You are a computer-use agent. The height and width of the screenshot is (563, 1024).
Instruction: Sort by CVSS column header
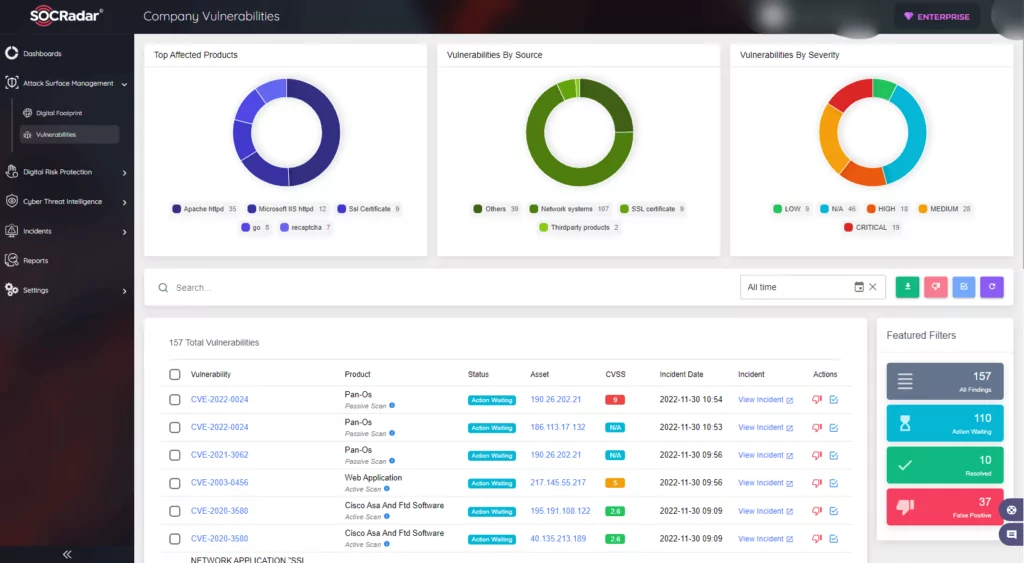(x=615, y=374)
